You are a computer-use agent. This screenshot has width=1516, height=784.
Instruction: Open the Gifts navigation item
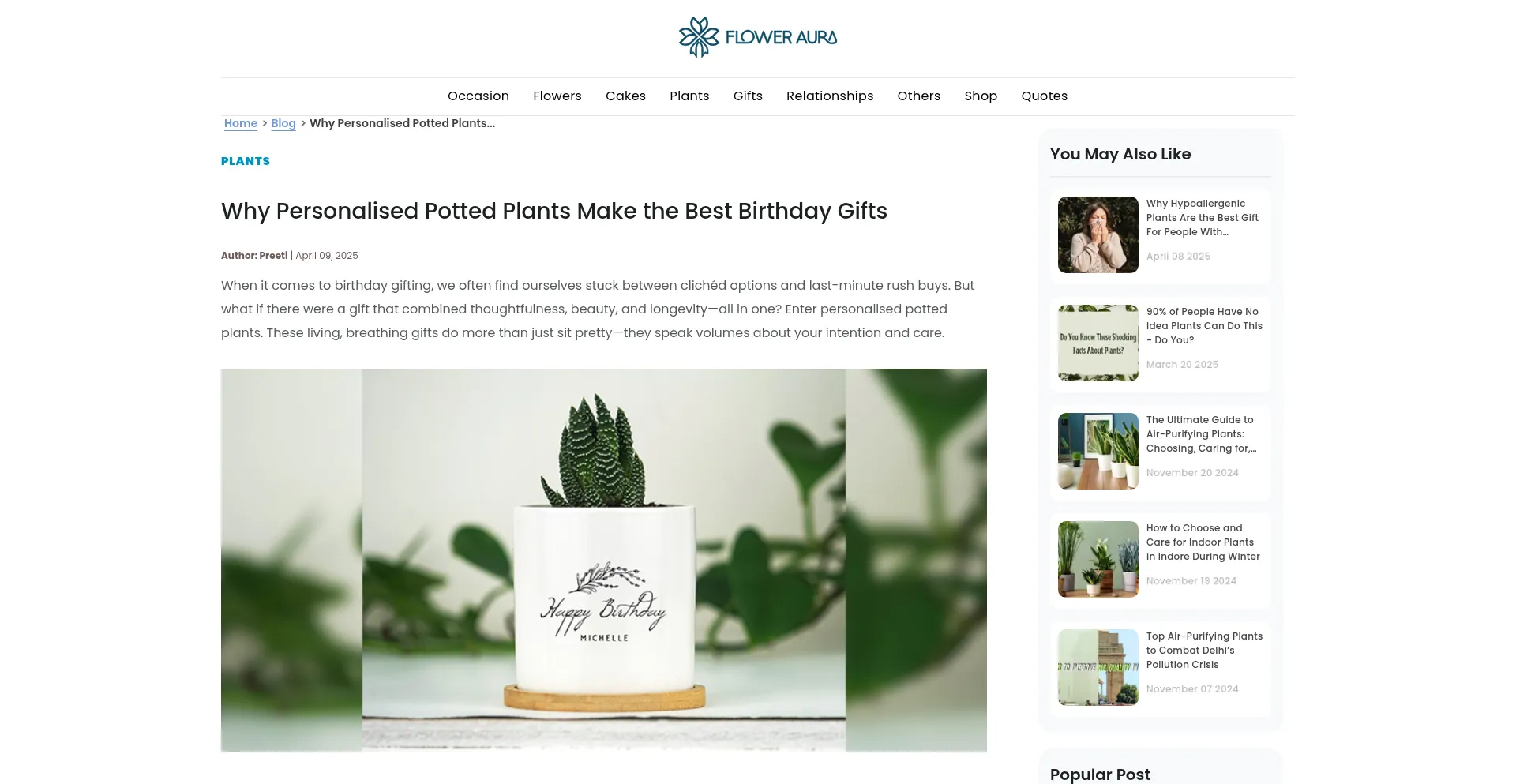click(x=748, y=96)
